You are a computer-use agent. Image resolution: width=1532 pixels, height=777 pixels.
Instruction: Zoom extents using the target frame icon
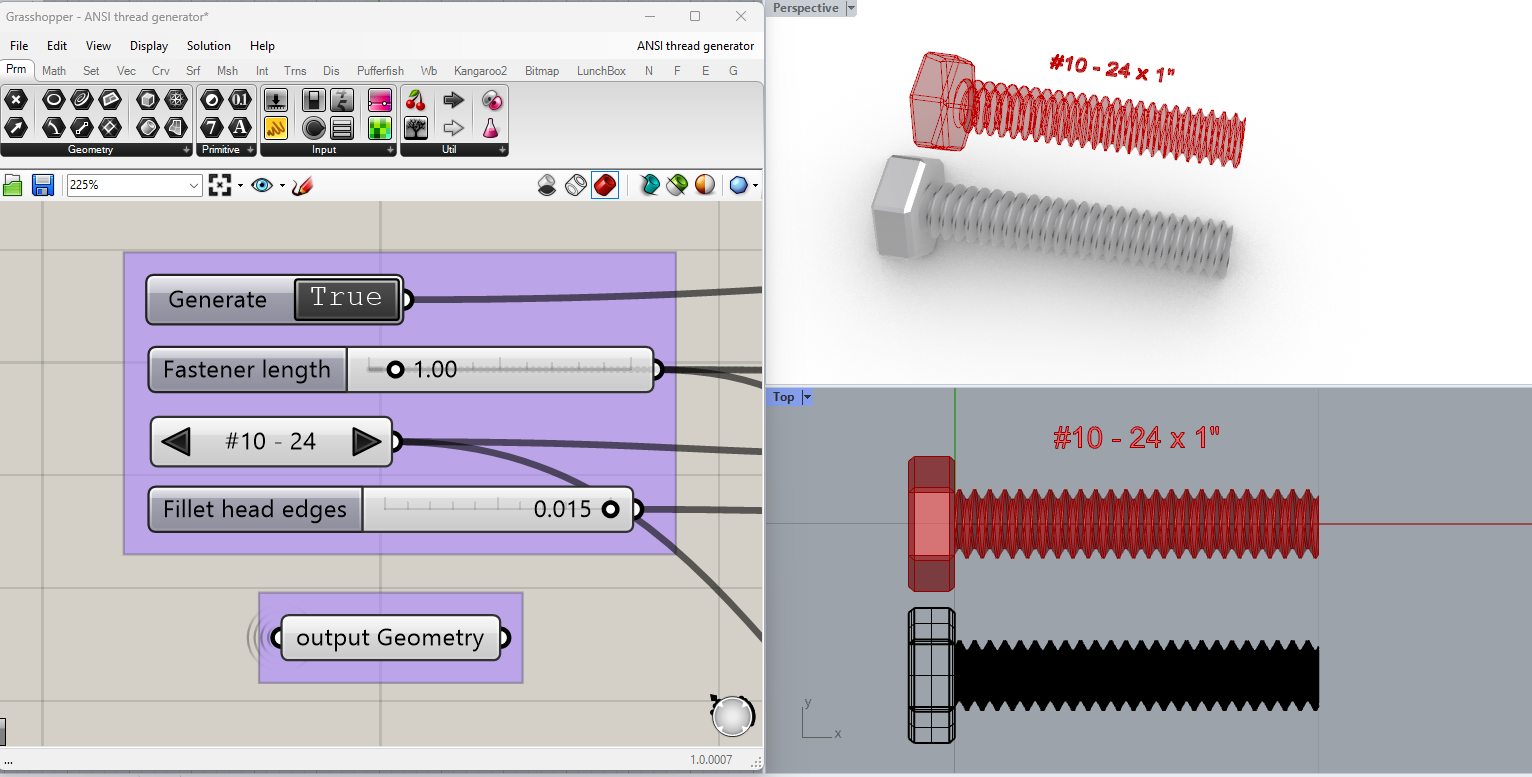tap(220, 185)
